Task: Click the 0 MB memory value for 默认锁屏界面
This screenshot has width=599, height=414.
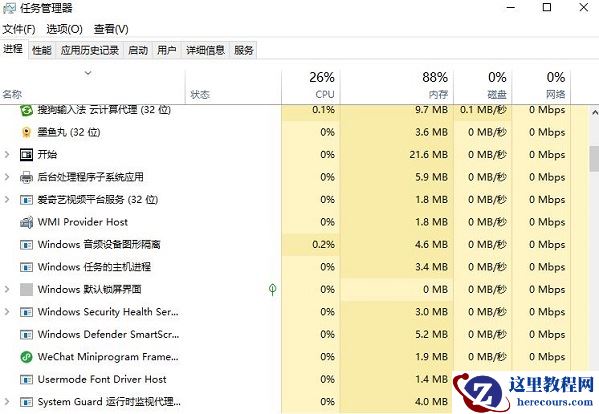Action: coord(435,289)
